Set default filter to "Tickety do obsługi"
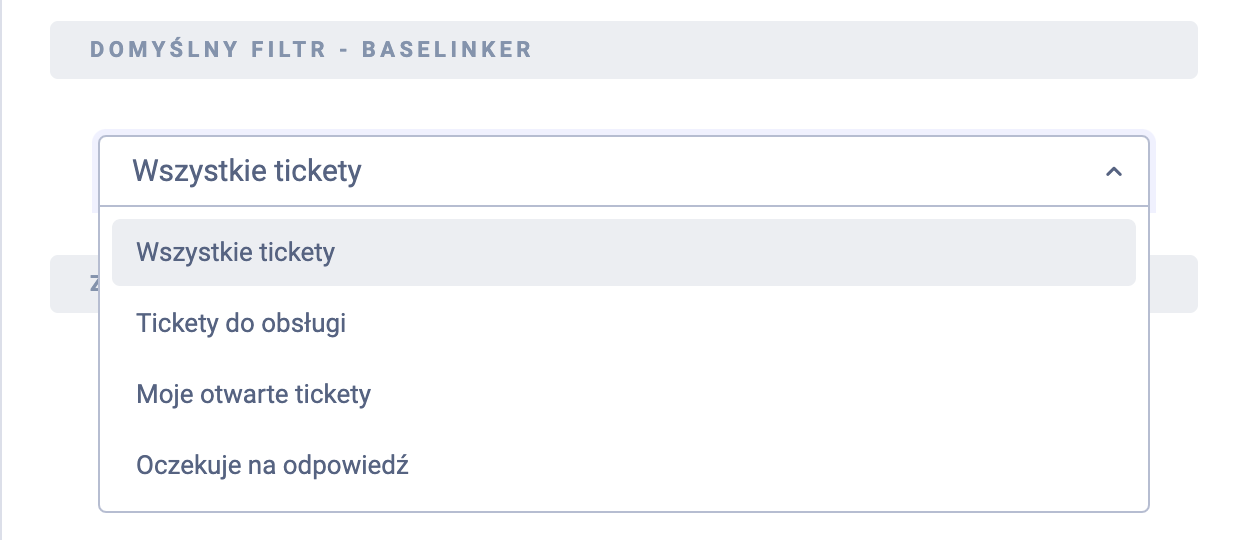 pos(241,324)
